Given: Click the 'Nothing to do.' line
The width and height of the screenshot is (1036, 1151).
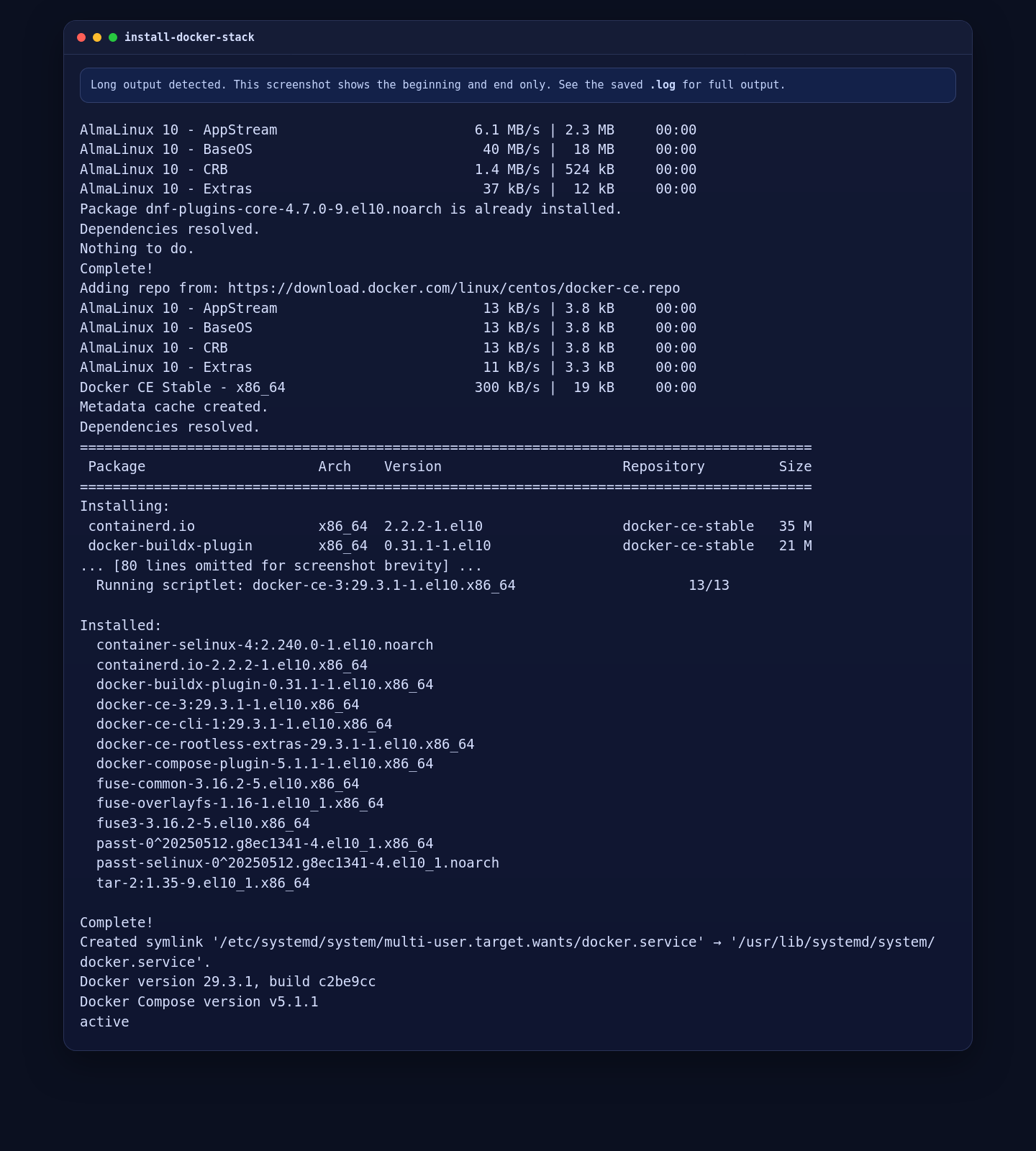Looking at the screenshot, I should pyautogui.click(x=137, y=249).
